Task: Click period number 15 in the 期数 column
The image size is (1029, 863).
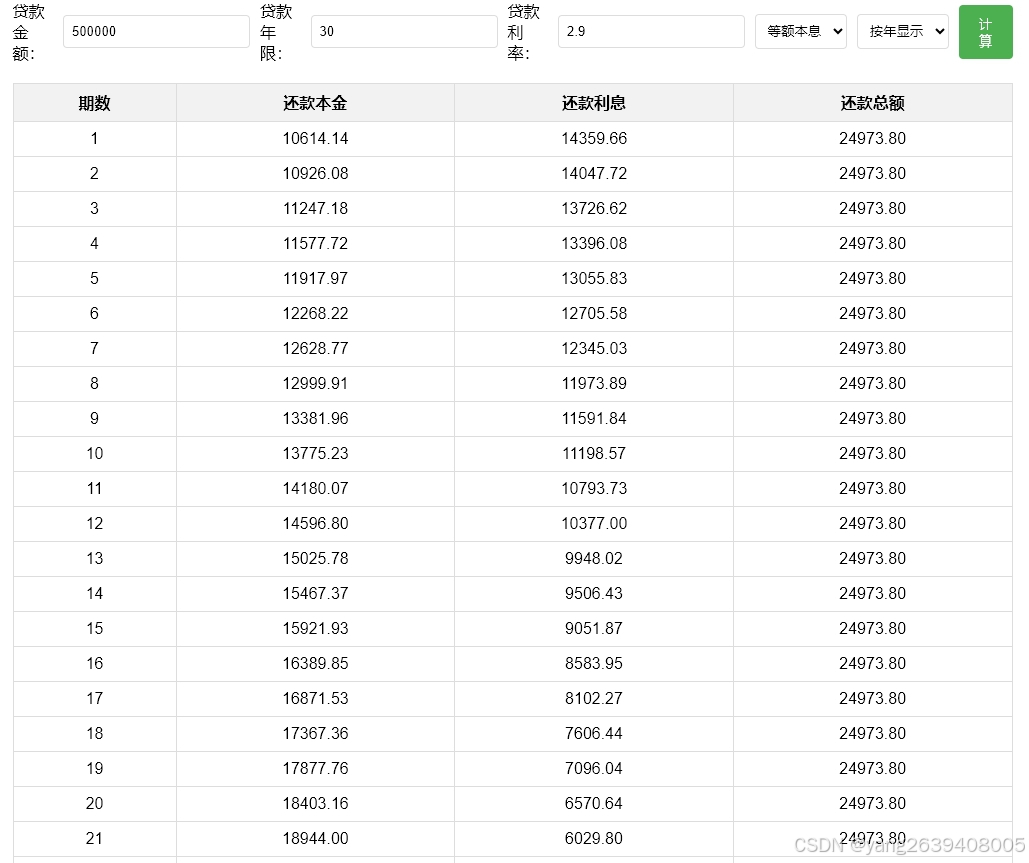Action: point(94,629)
